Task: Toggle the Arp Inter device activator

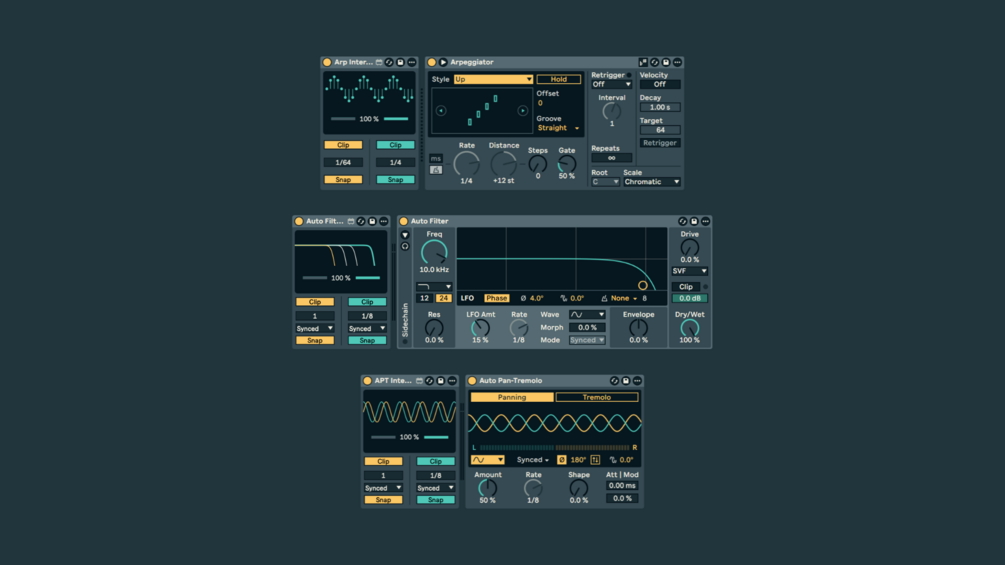Action: (327, 62)
